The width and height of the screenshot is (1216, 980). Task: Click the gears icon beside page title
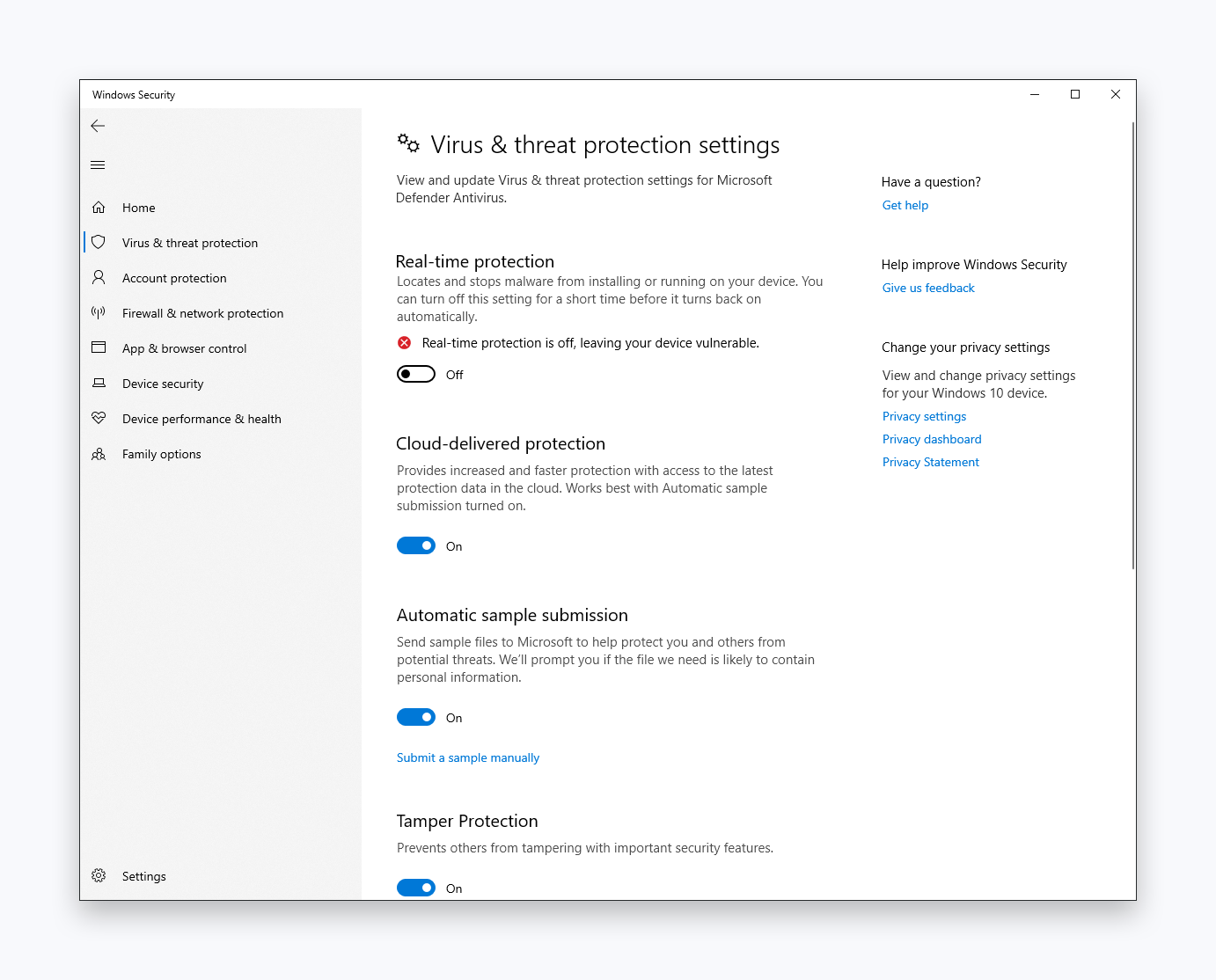coord(408,143)
